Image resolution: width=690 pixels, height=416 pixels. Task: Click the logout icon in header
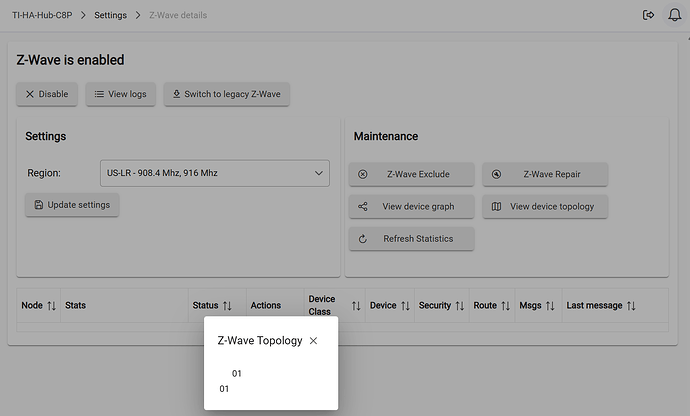(648, 15)
